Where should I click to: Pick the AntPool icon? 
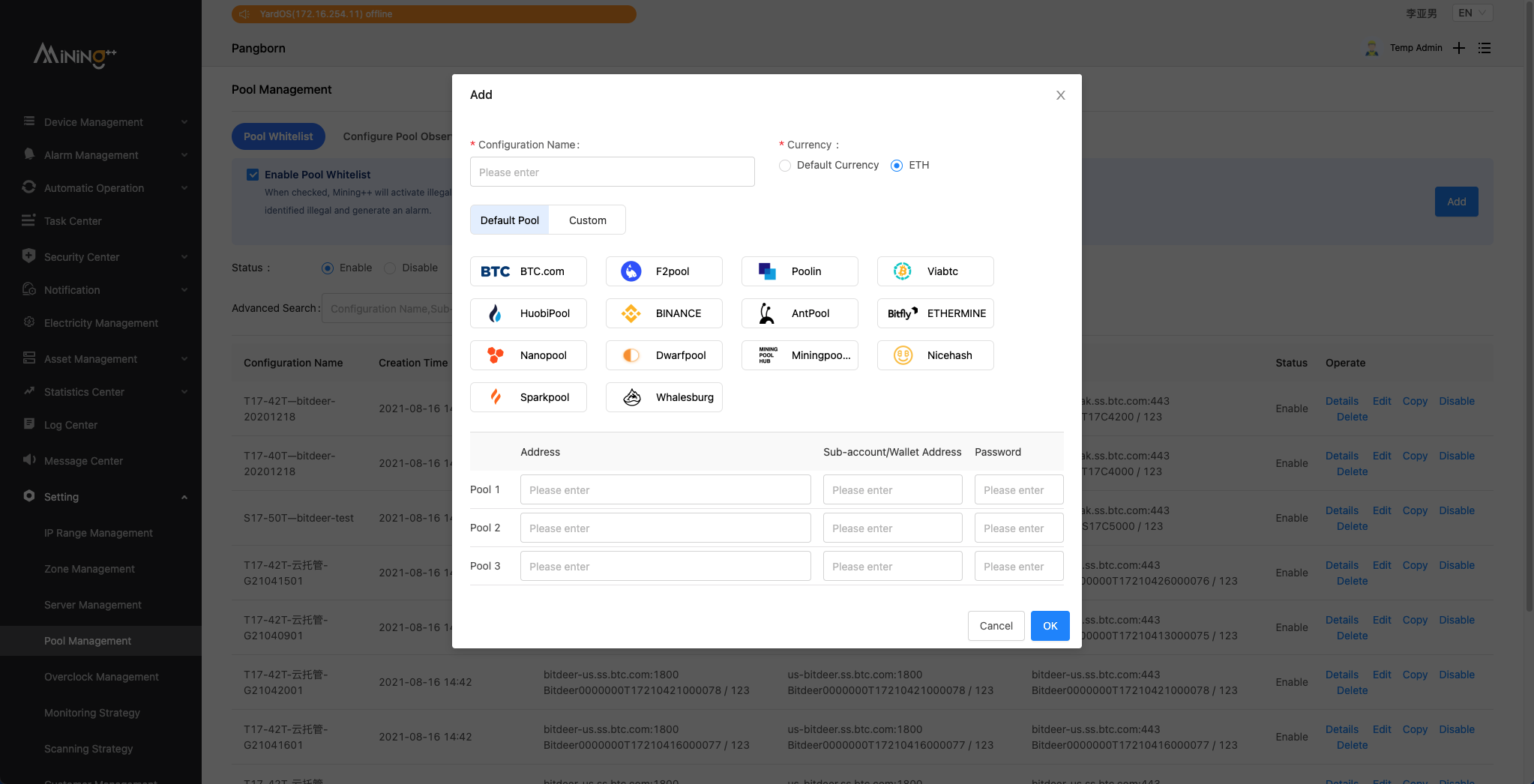point(767,313)
